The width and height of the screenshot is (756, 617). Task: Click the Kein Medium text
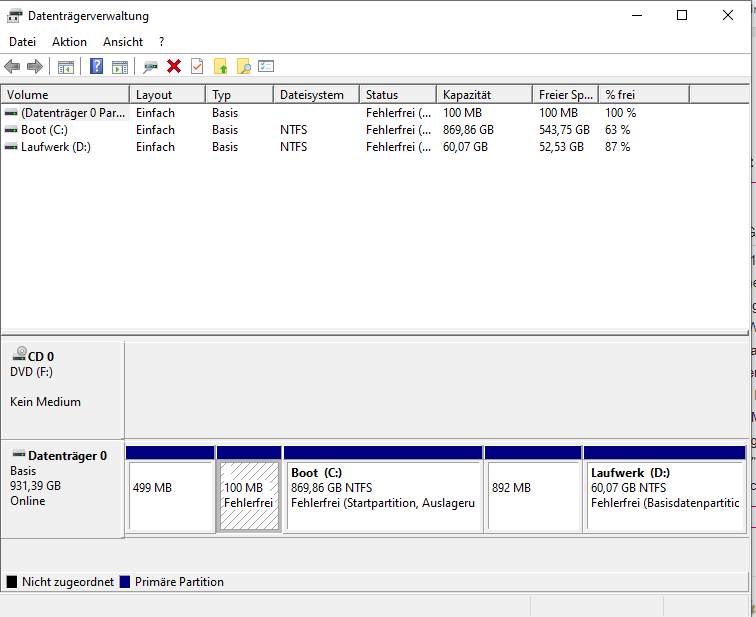click(45, 402)
